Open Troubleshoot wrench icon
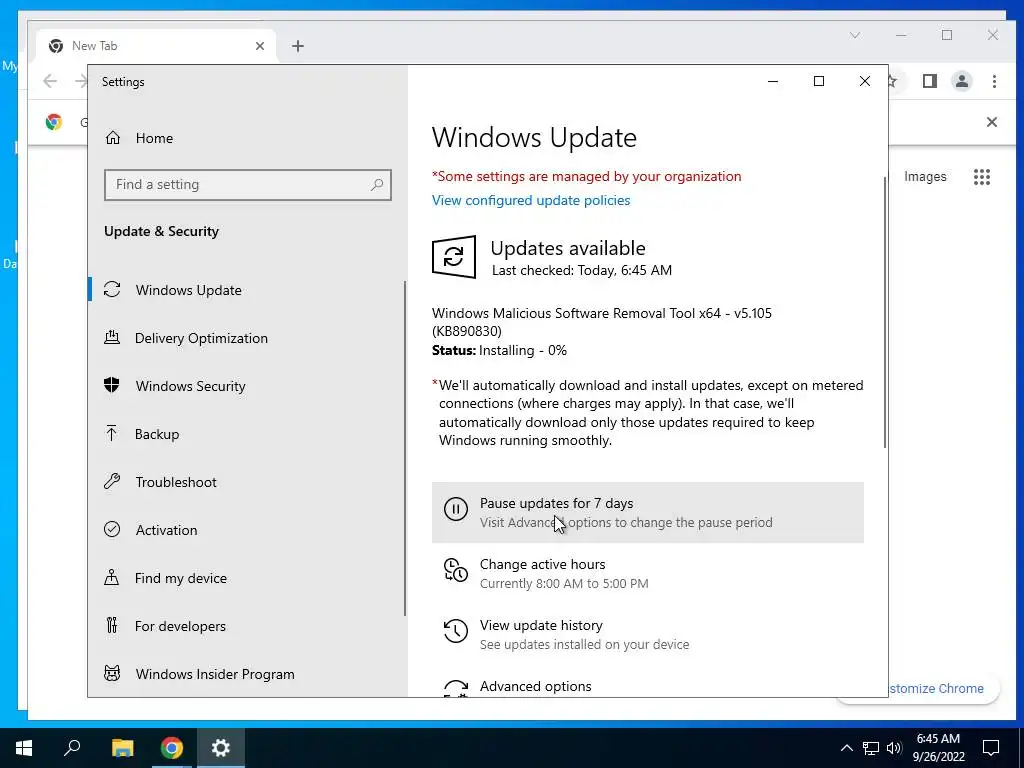Screen dimensions: 1024x768 pyautogui.click(x=112, y=481)
